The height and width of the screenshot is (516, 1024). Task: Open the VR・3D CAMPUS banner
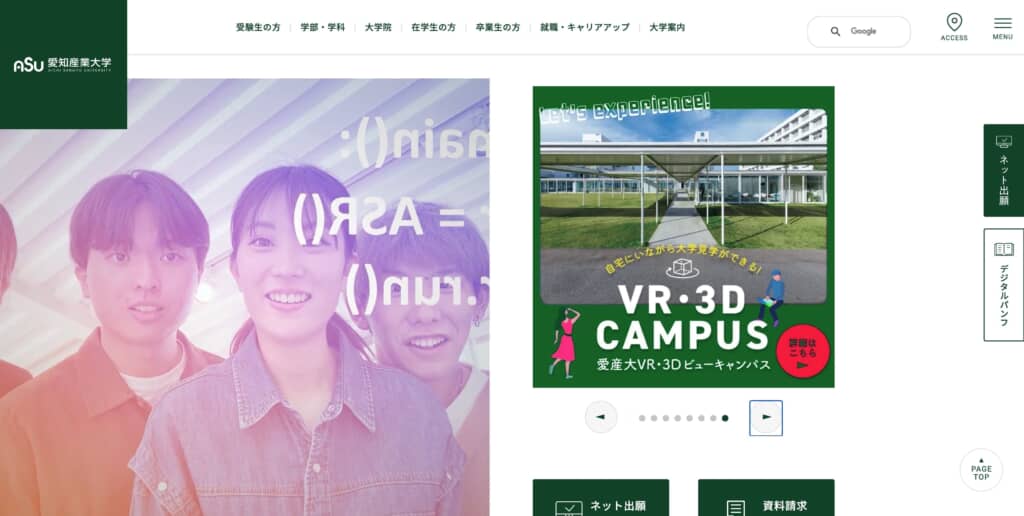(x=683, y=236)
